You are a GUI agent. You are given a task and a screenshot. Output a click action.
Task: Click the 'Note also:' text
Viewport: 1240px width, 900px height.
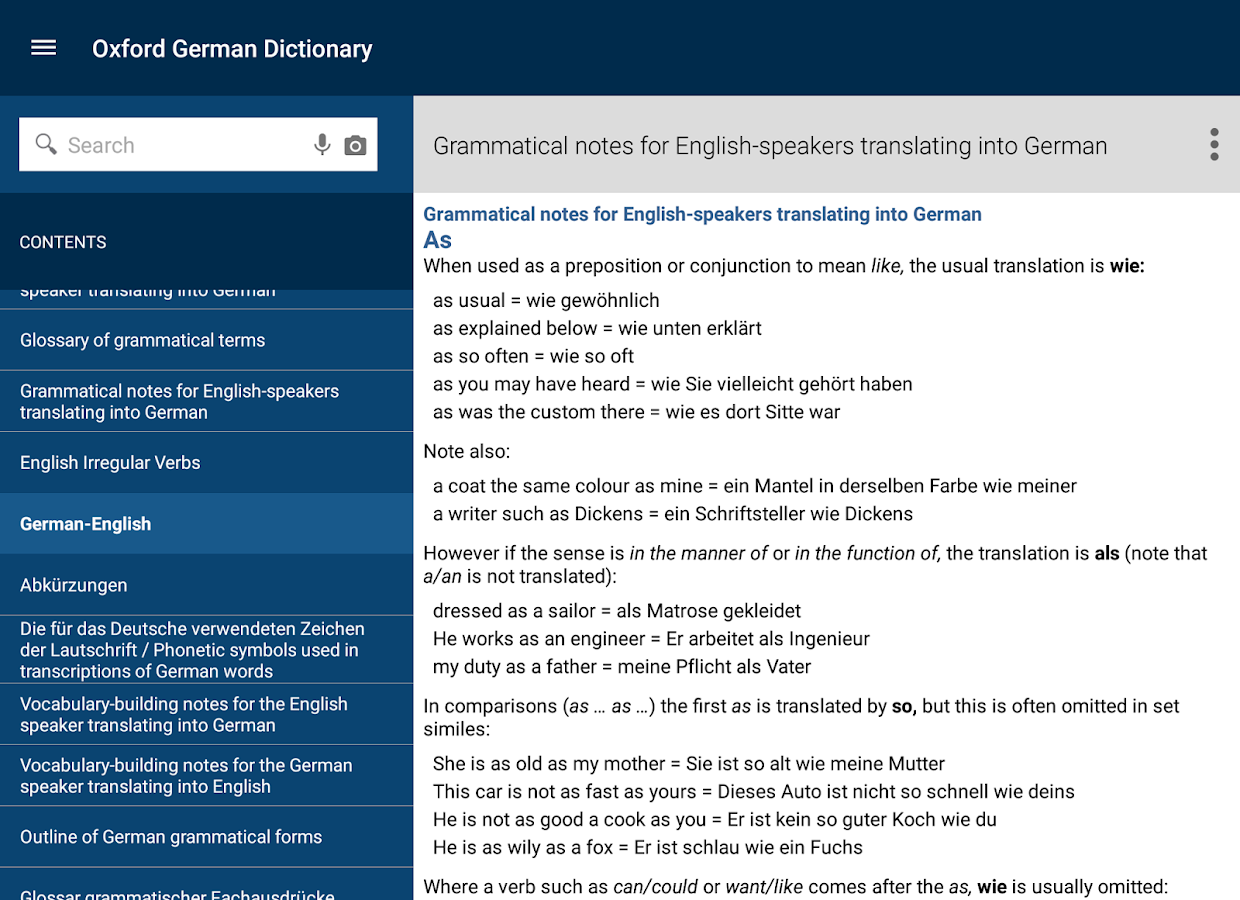coord(467,452)
